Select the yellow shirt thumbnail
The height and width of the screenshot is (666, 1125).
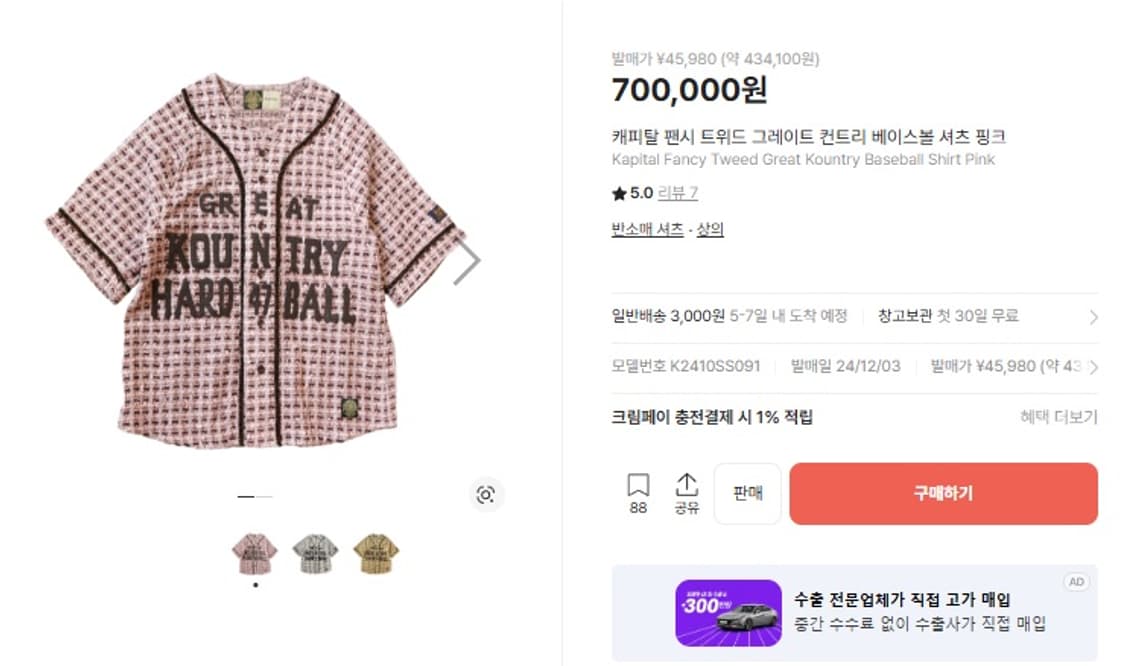tap(375, 553)
